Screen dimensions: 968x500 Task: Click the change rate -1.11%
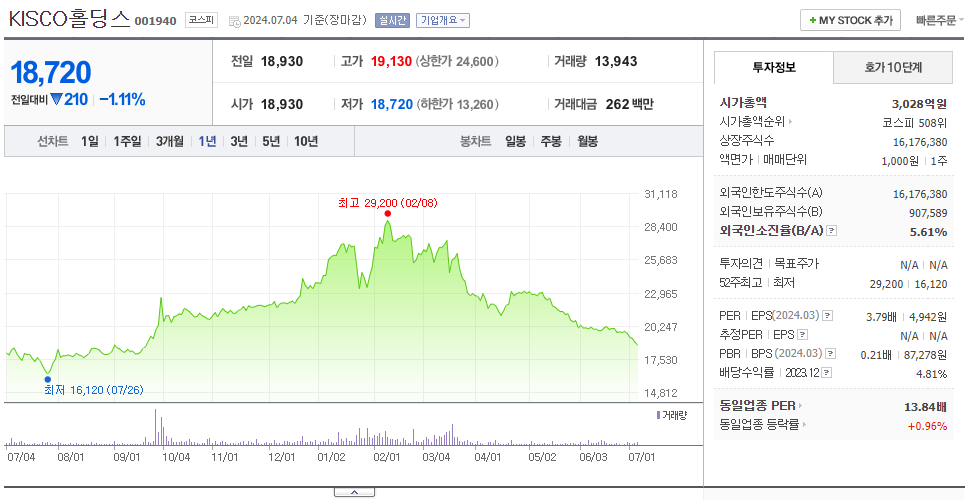122,99
